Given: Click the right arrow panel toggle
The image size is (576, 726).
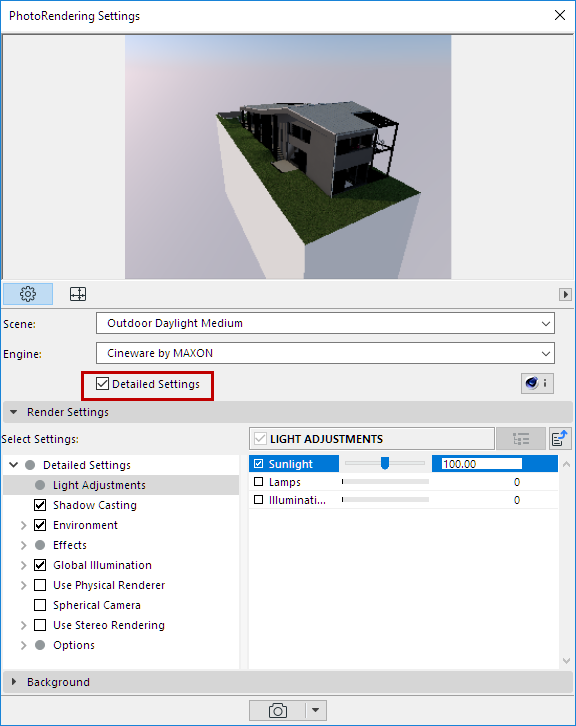Looking at the screenshot, I should [565, 294].
